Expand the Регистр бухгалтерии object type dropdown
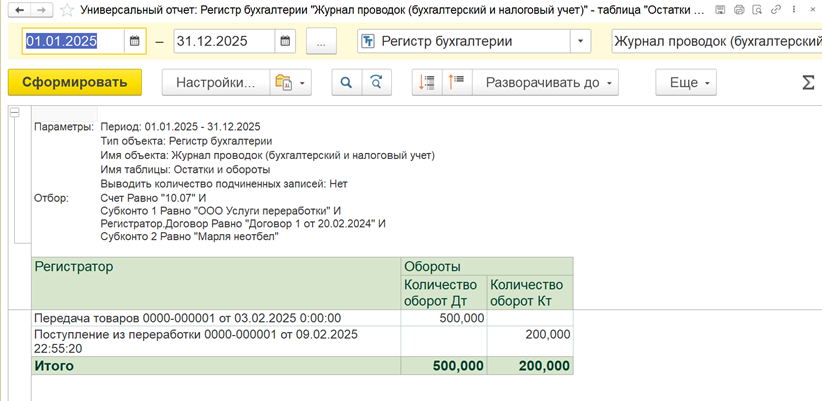 pos(581,42)
